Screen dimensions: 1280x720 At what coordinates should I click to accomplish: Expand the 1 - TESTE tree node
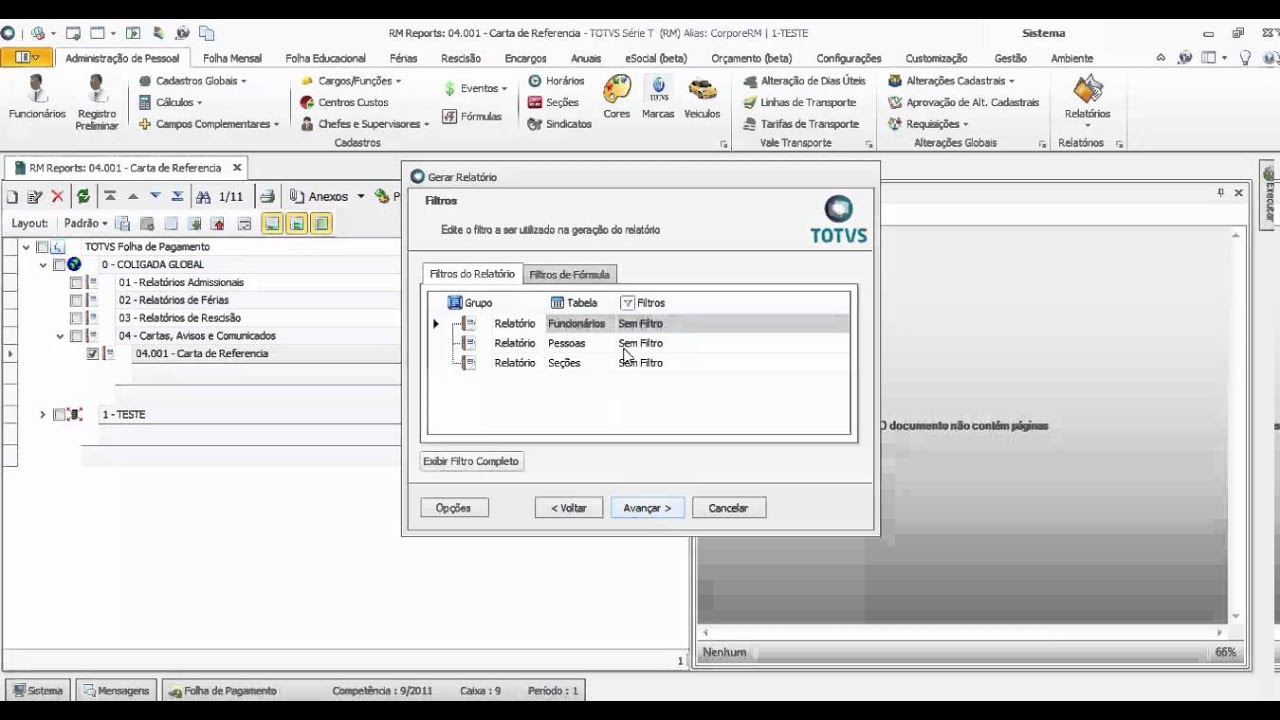pos(43,414)
